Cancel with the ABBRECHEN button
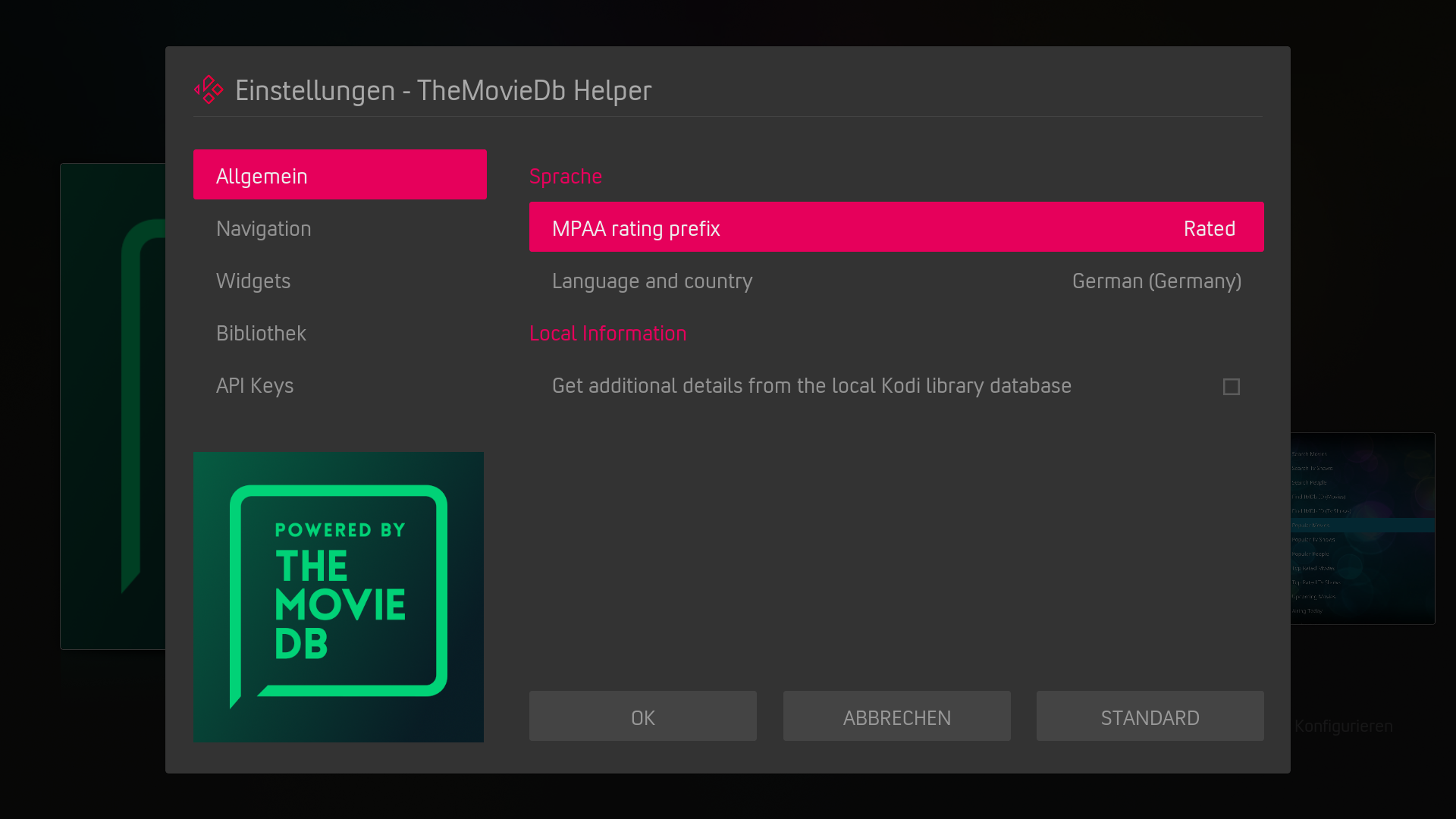Viewport: 1456px width, 819px height. tap(897, 716)
